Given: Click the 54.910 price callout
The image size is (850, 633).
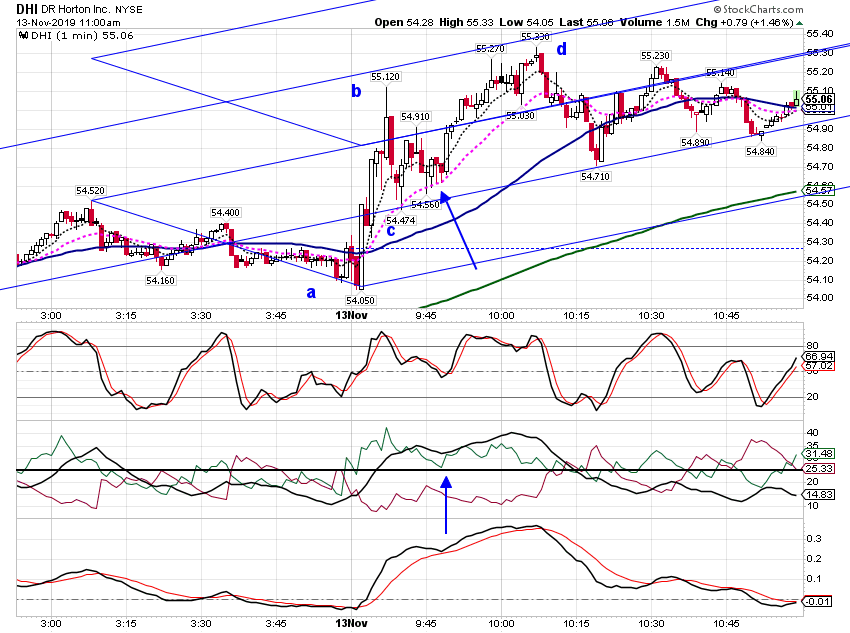Looking at the screenshot, I should click(416, 117).
